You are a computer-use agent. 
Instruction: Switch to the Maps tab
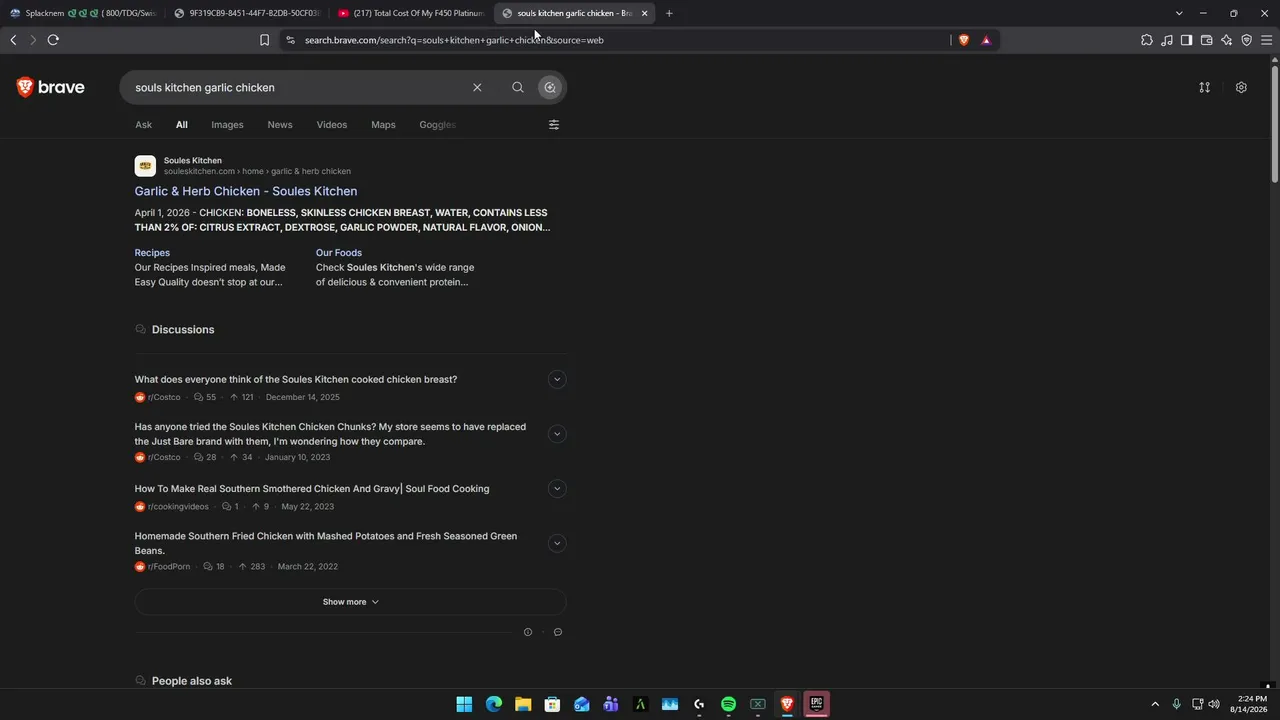click(x=383, y=125)
